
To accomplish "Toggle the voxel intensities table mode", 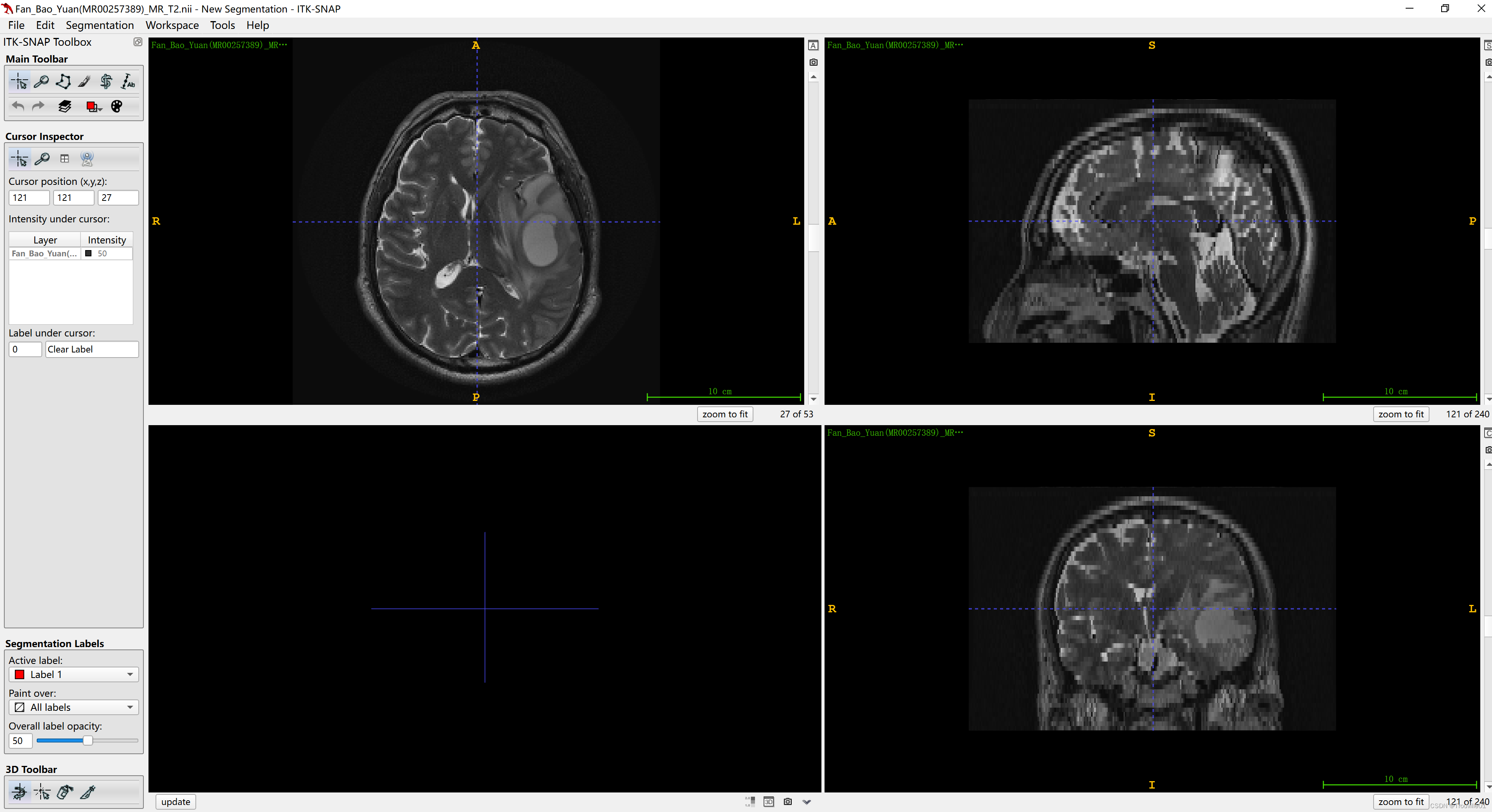I will 64,158.
